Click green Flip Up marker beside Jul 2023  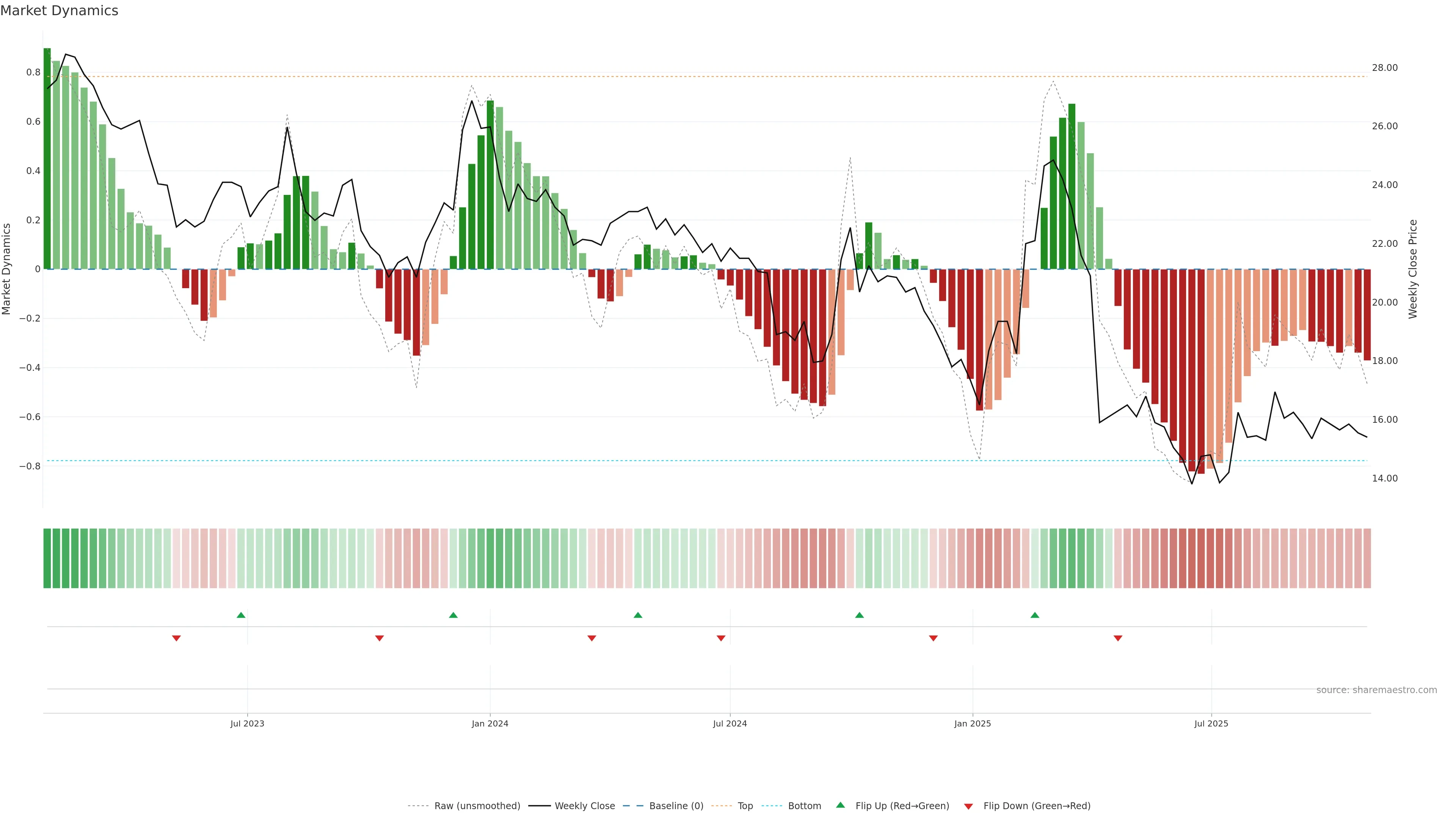pos(241,615)
